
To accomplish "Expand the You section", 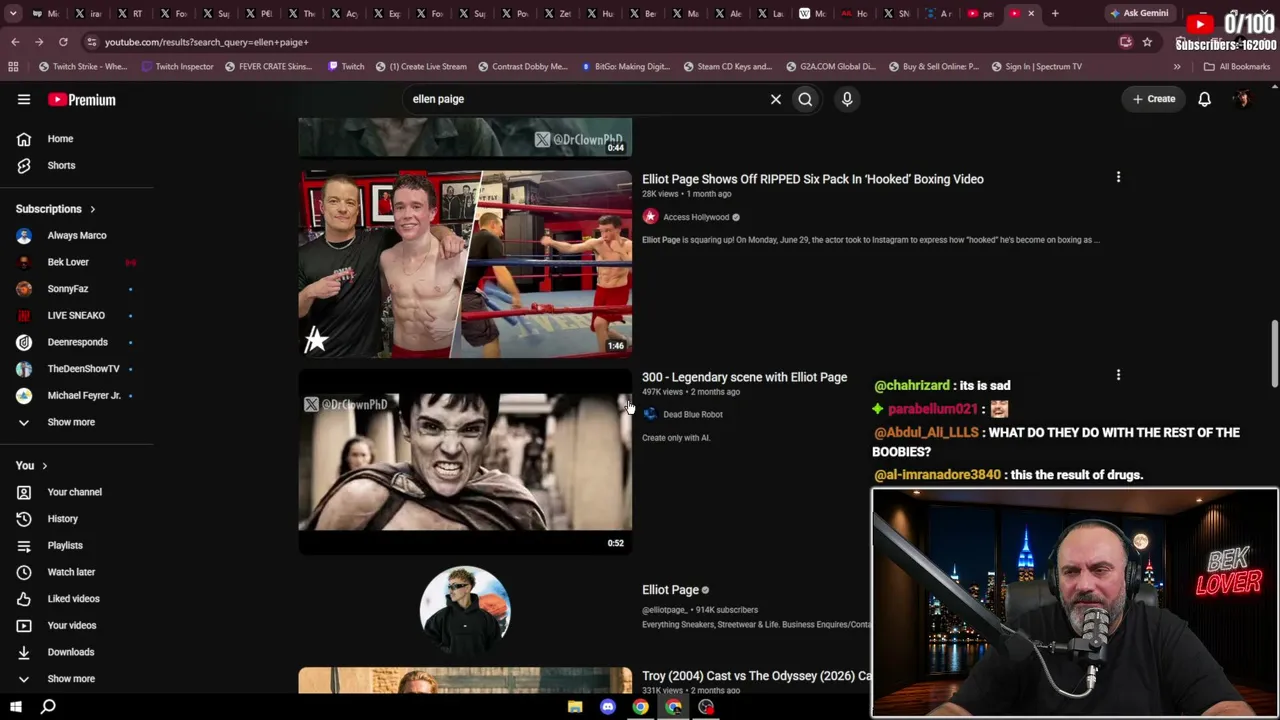I will (x=32, y=466).
